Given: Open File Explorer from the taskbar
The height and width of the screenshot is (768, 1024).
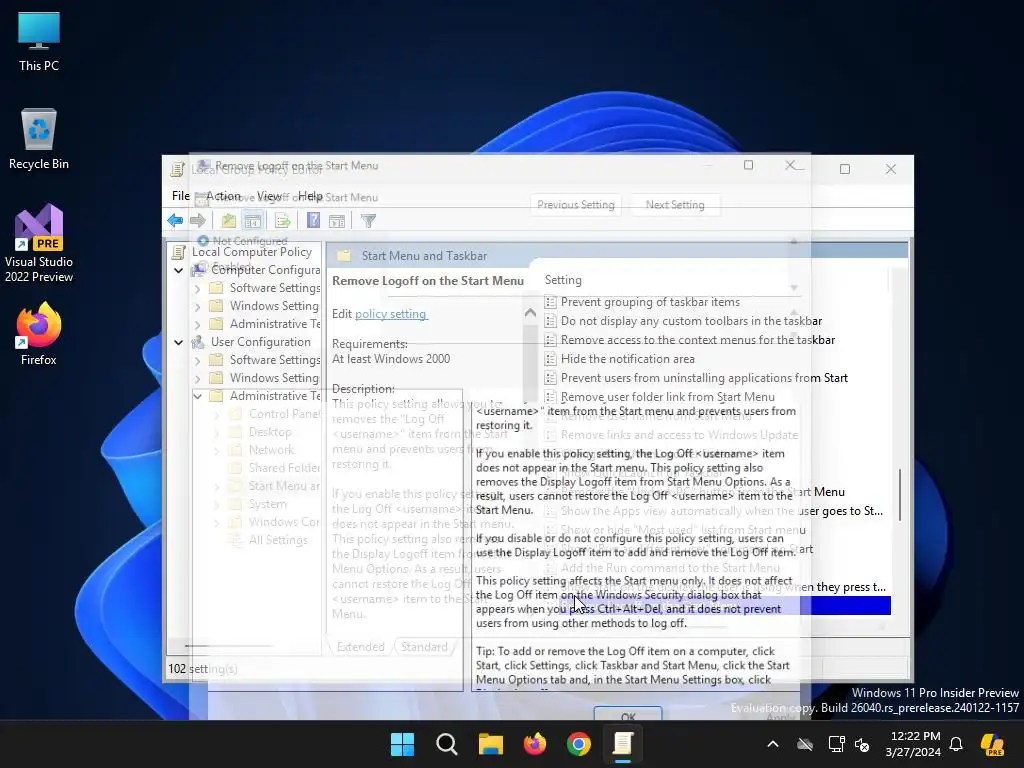Looking at the screenshot, I should [x=490, y=744].
